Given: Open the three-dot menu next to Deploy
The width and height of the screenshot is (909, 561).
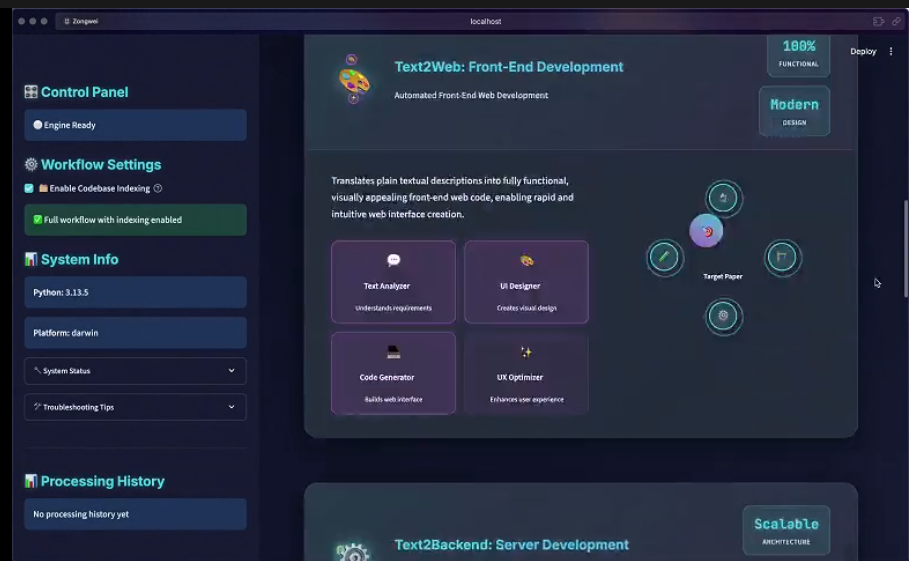Looking at the screenshot, I should point(891,51).
